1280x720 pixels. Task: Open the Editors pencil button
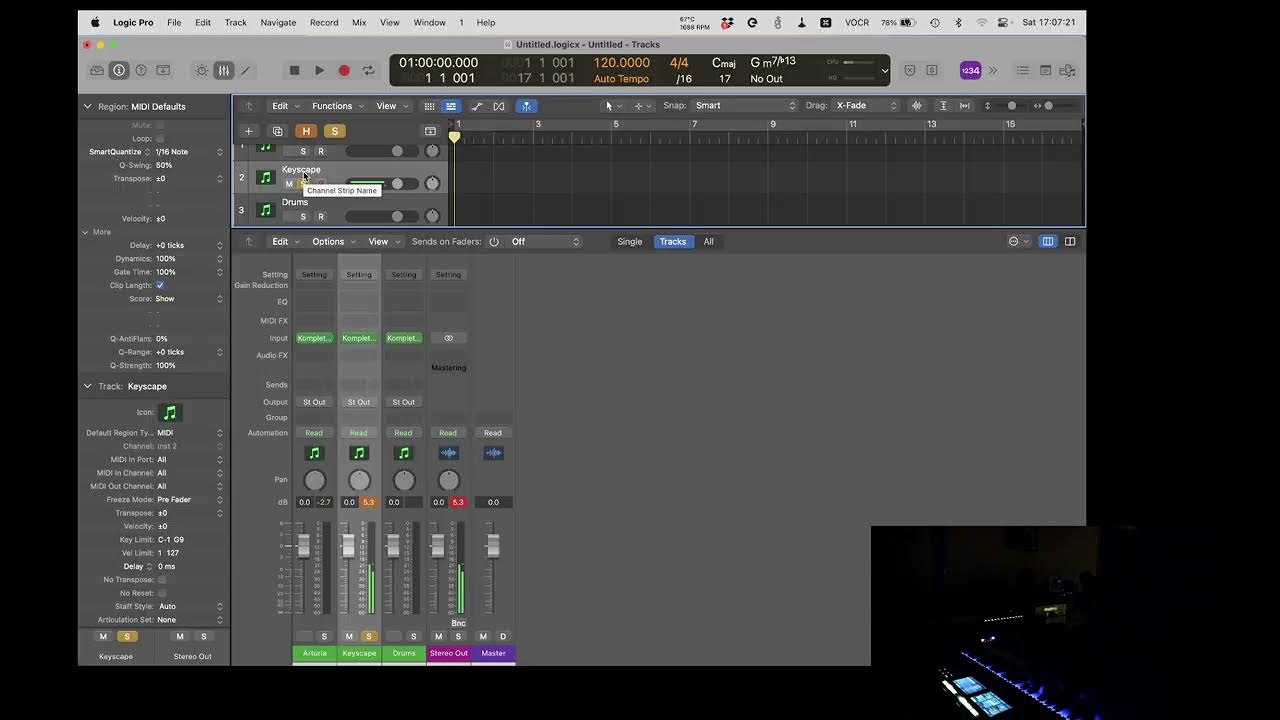(x=246, y=70)
